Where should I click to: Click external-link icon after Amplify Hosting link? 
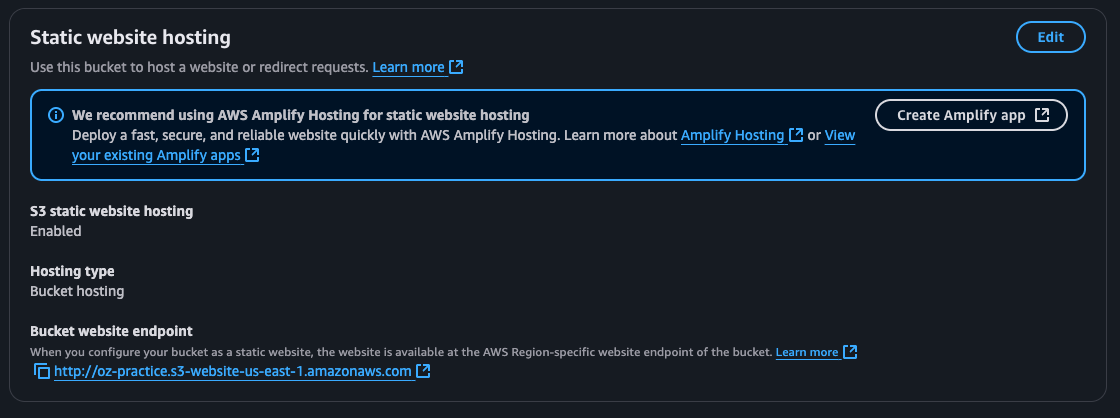tap(796, 135)
